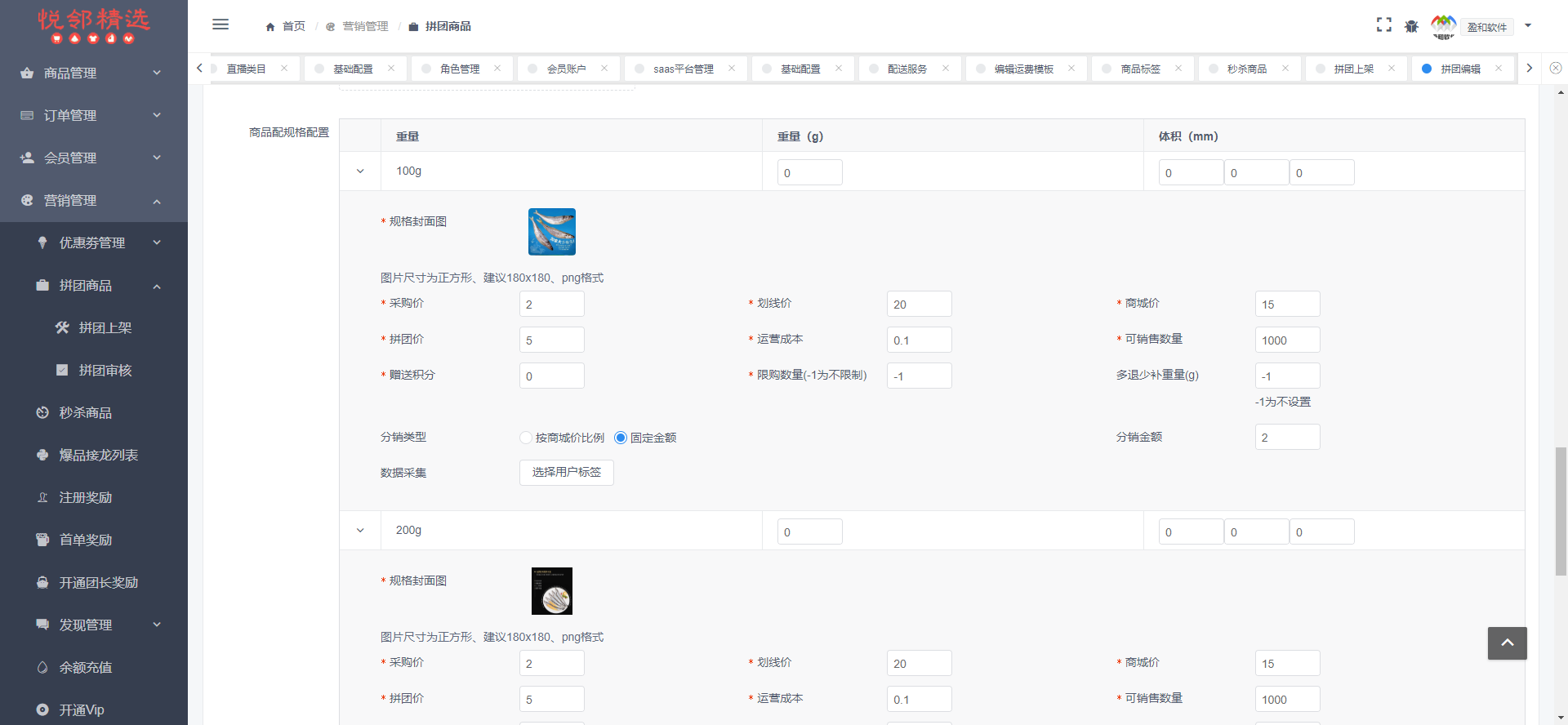1568x725 pixels.
Task: Close the 角色管理 tab
Action: point(497,68)
